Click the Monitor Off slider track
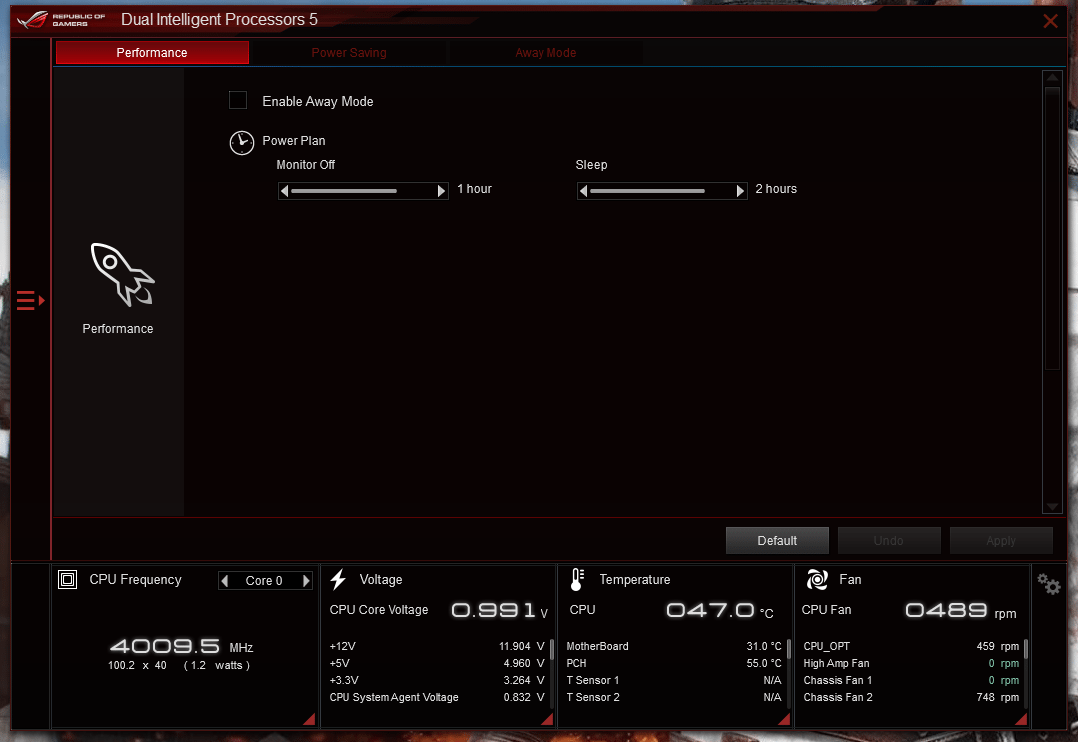This screenshot has height=742, width=1078. [363, 191]
